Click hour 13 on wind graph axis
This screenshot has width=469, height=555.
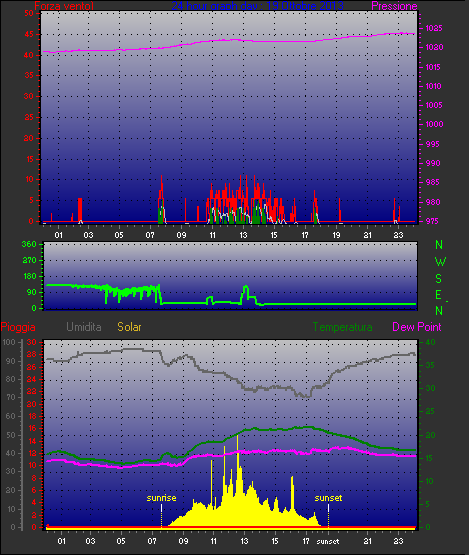click(243, 235)
